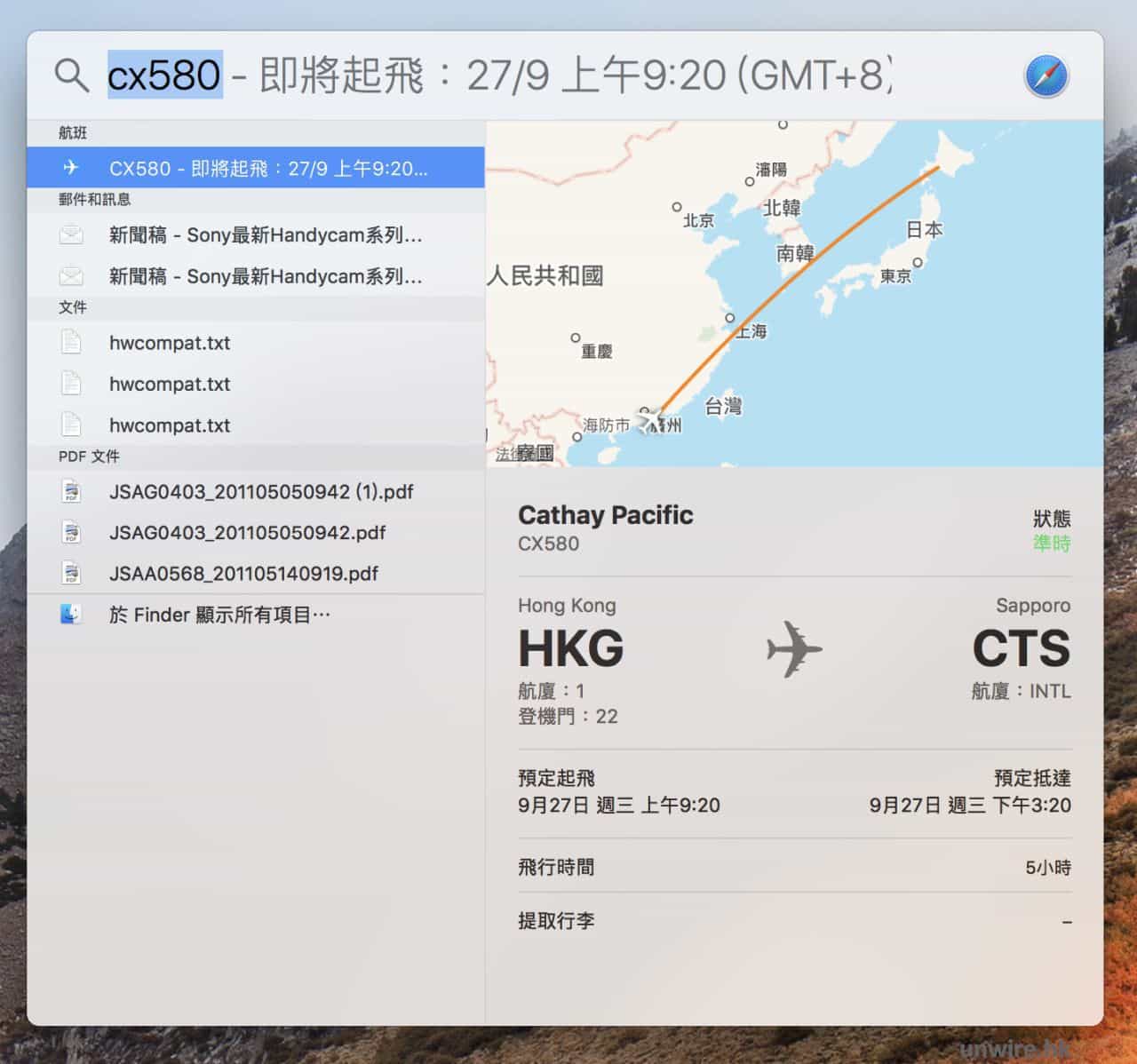1137x1064 pixels.
Task: Open first Sony Handycam press release email
Action: point(265,235)
